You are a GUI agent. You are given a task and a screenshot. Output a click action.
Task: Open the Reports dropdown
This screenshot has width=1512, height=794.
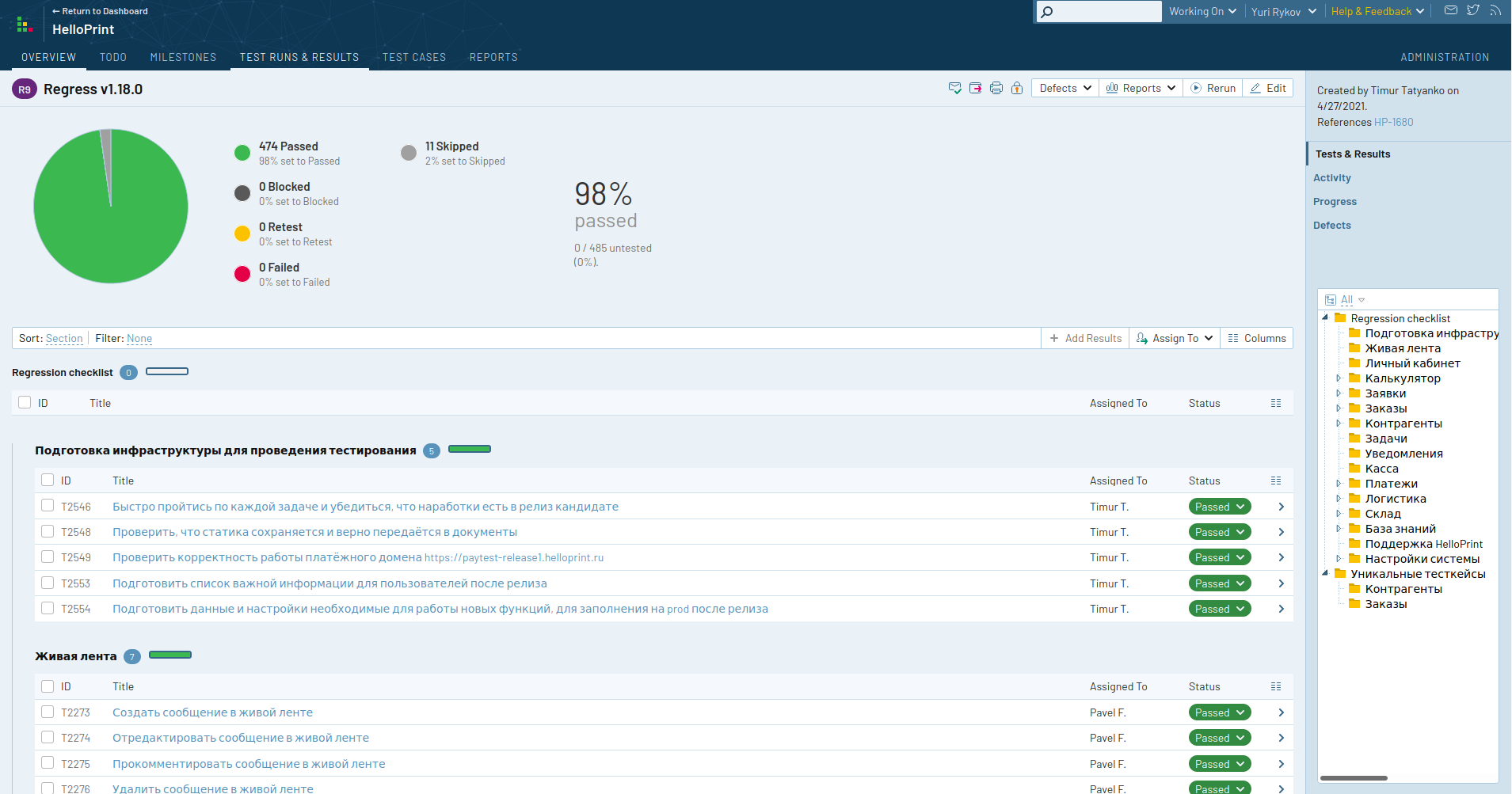(x=1141, y=88)
